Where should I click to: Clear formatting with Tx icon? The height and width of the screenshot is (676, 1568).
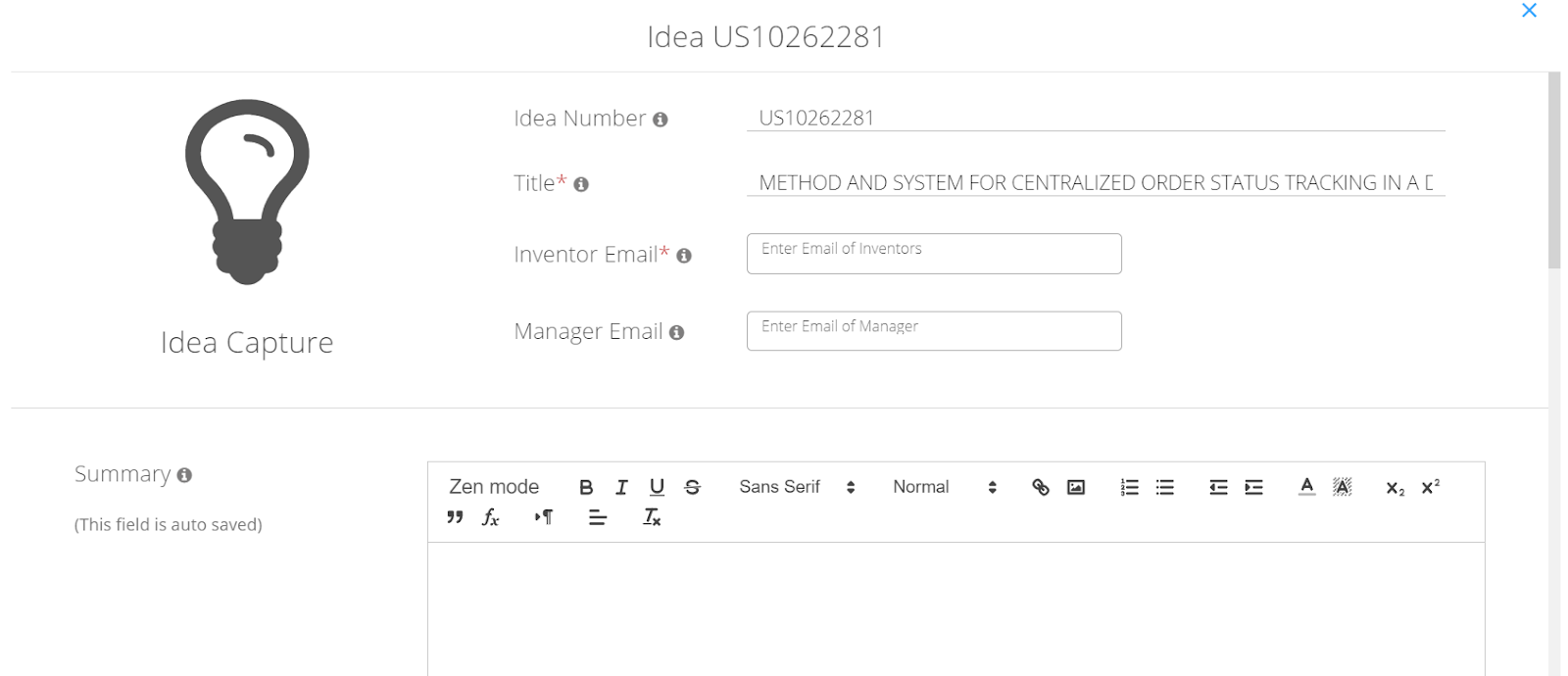point(652,517)
